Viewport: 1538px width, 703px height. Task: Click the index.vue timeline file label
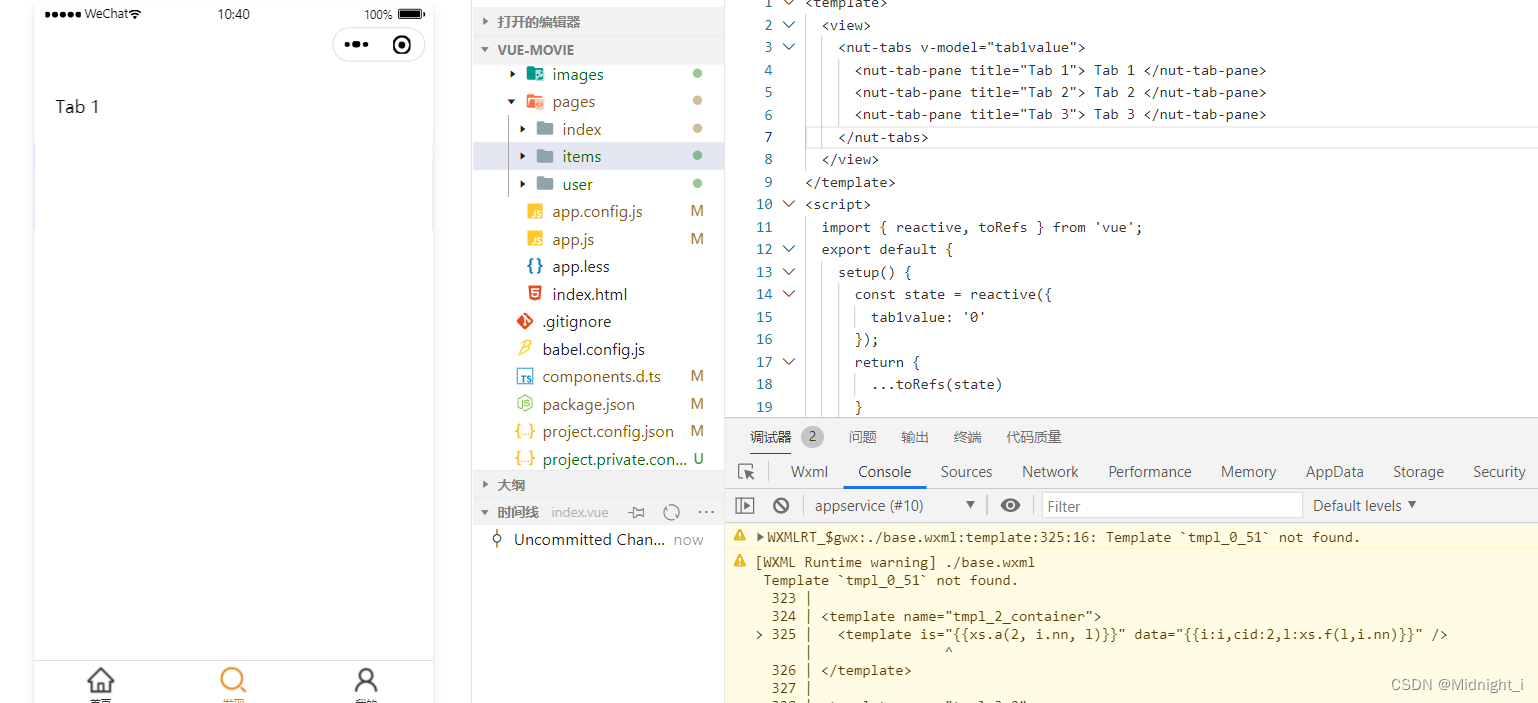[x=580, y=512]
